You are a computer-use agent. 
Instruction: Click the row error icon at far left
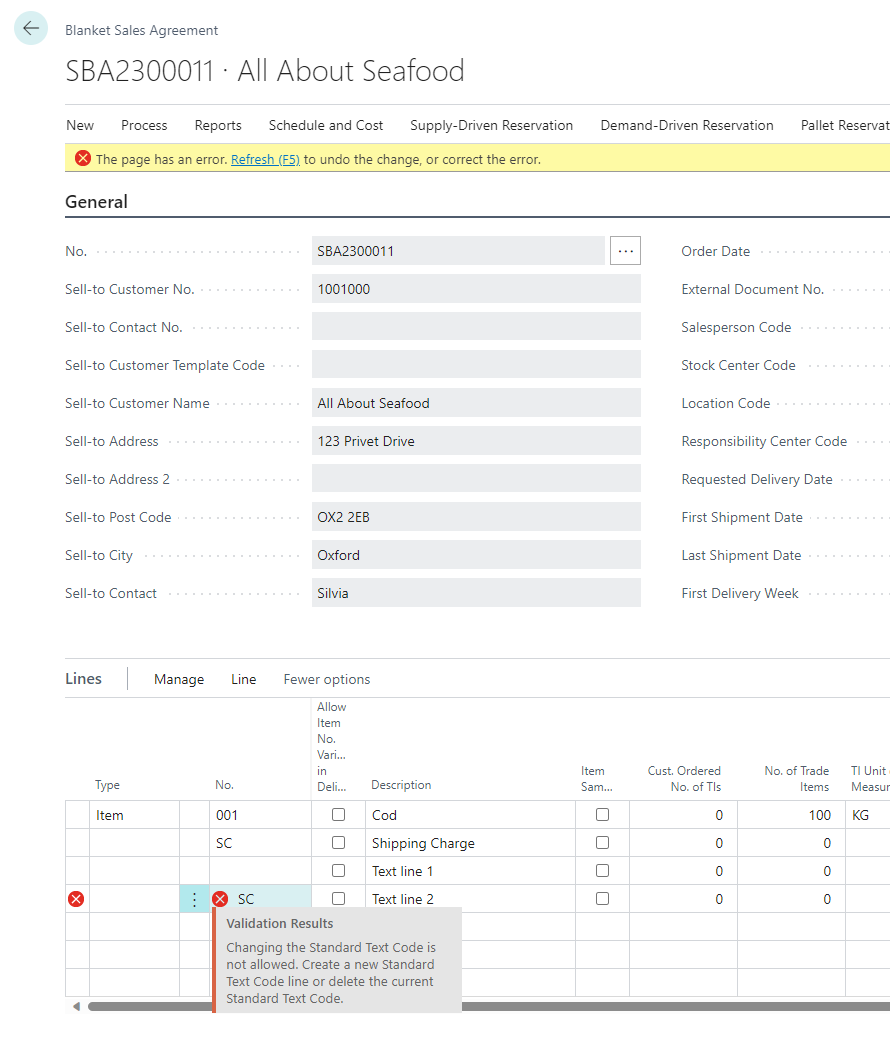click(x=76, y=899)
